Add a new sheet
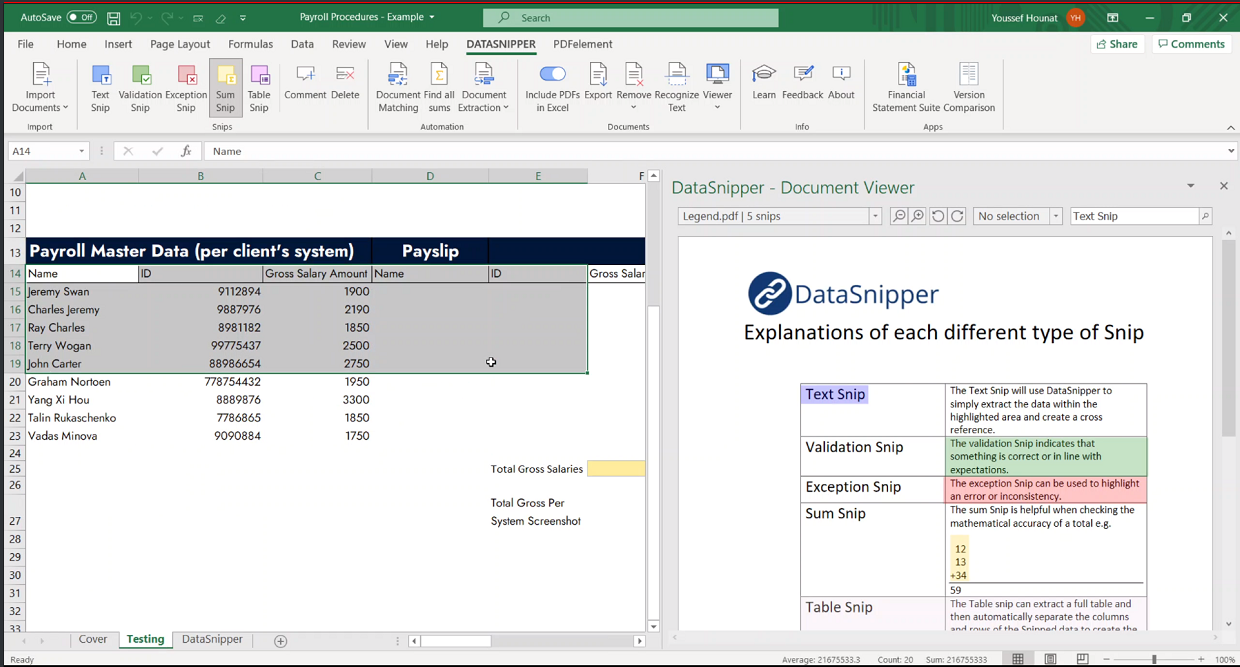Image resolution: width=1240 pixels, height=667 pixels. click(281, 641)
